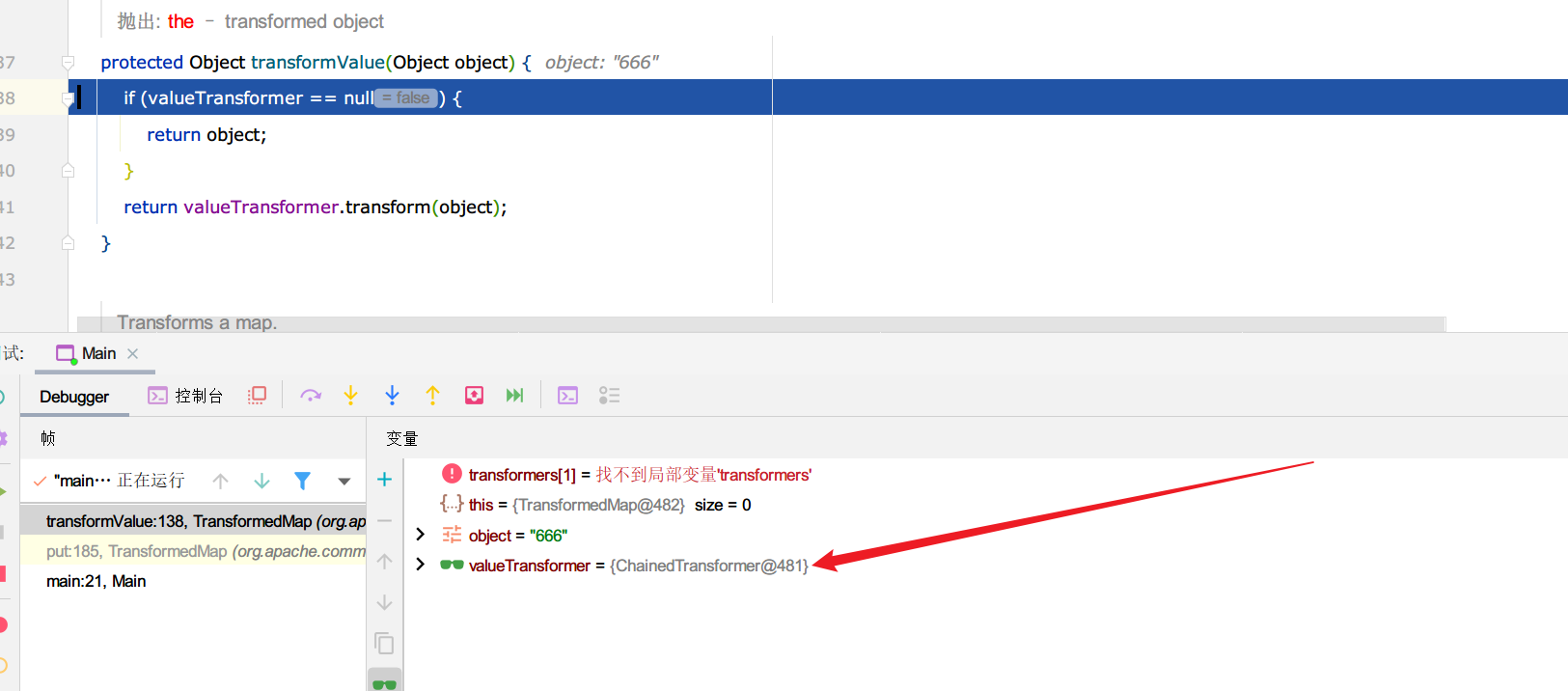Click the minus icon to remove watch
This screenshot has height=691, width=1568.
[x=384, y=520]
